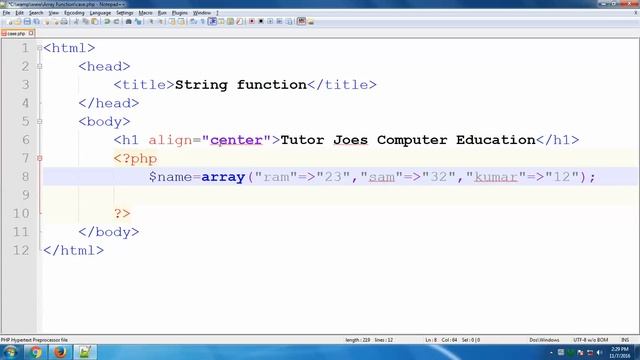This screenshot has height=360, width=640.
Task: Click the Start Recording macro icon
Action: (252, 22)
